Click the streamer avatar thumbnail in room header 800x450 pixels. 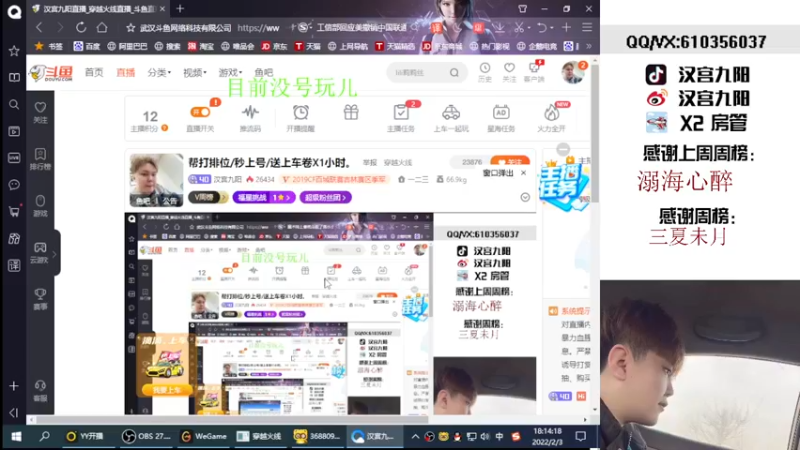156,180
